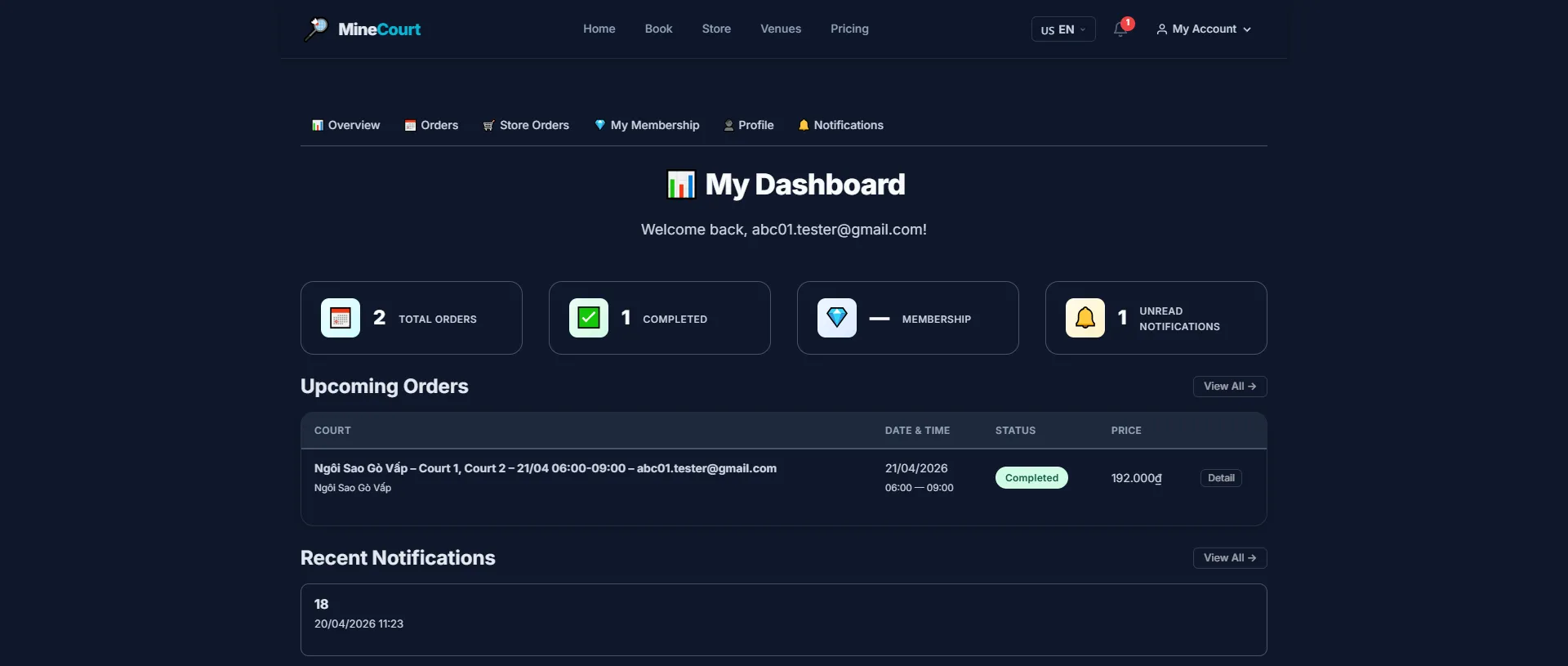
Task: Click the bar chart icon beside My Dashboard
Action: [x=681, y=185]
